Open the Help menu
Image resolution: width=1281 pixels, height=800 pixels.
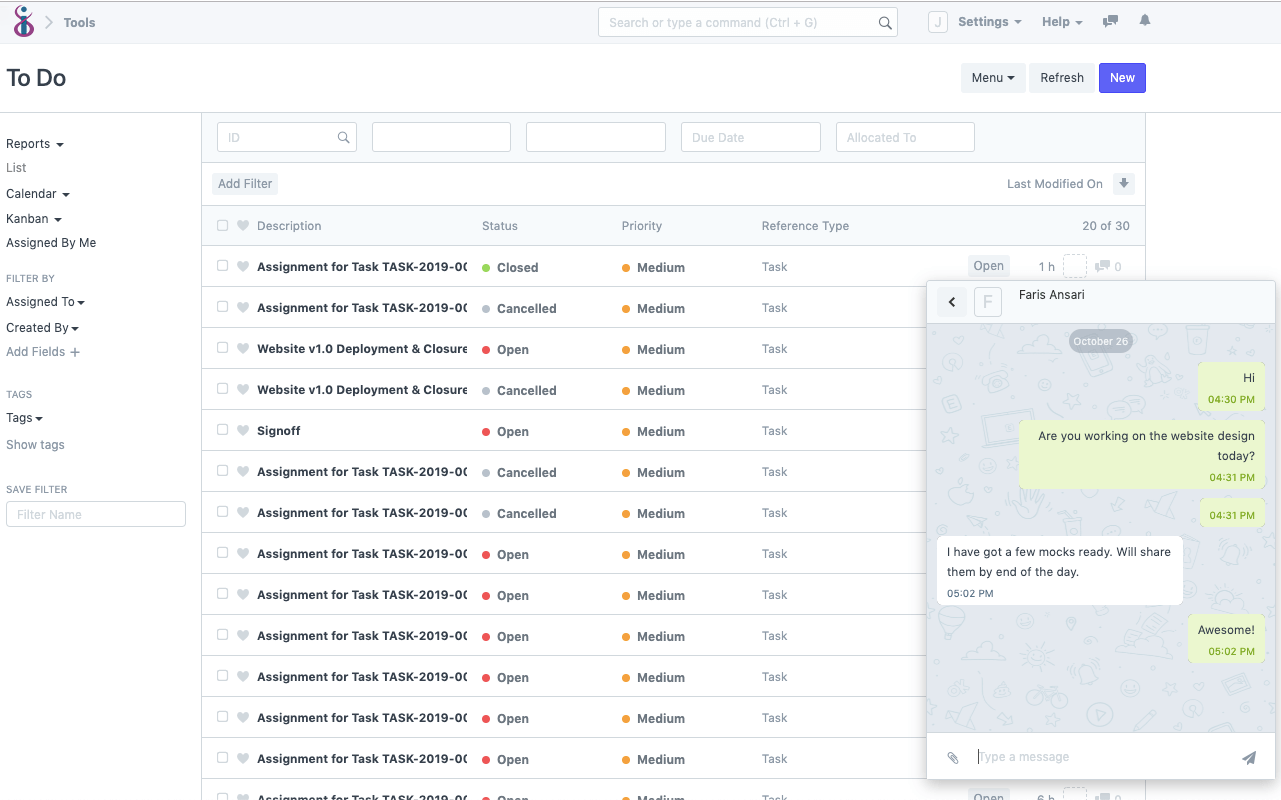(1061, 21)
